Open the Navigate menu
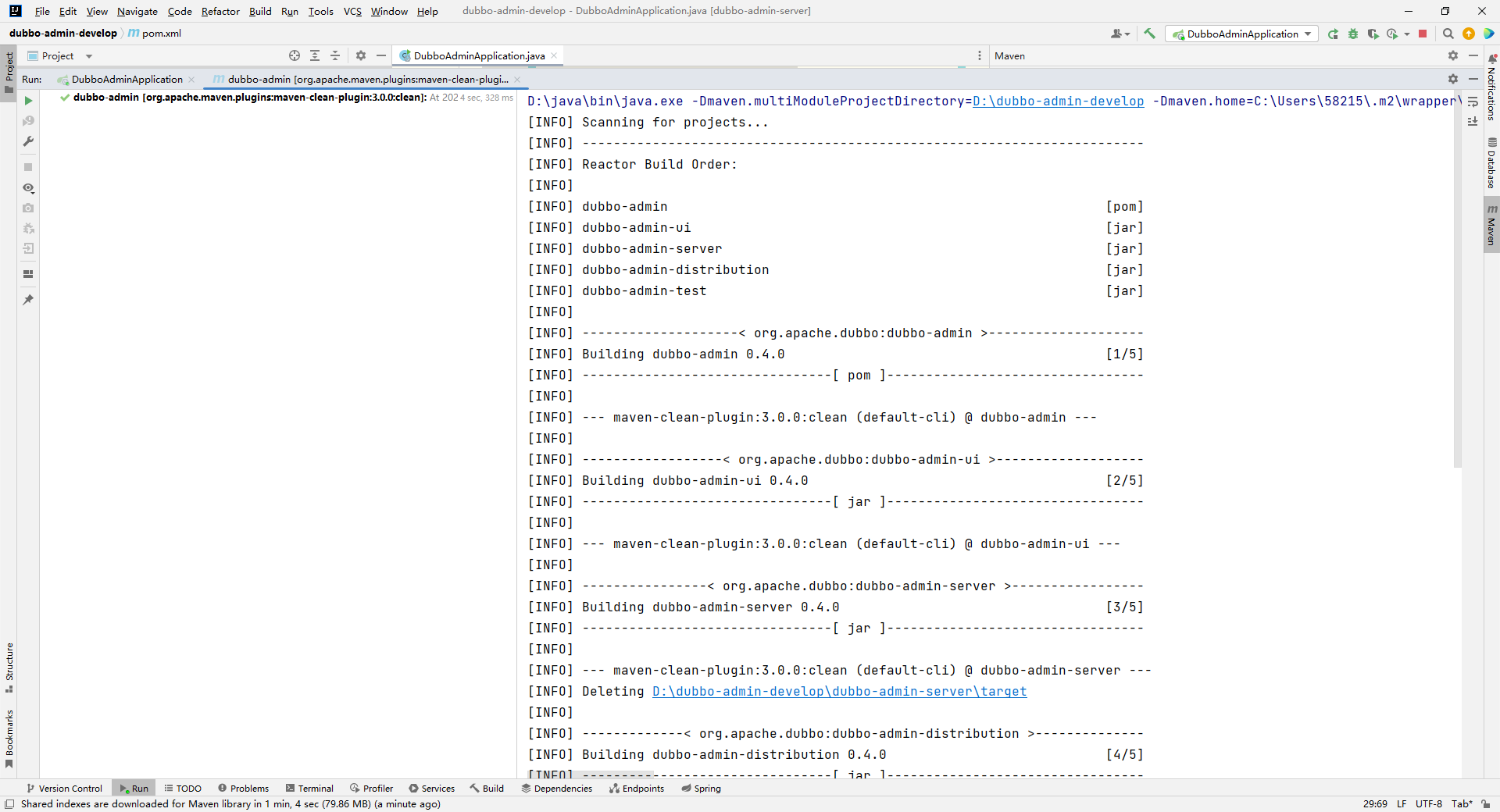The image size is (1500, 812). tap(137, 11)
